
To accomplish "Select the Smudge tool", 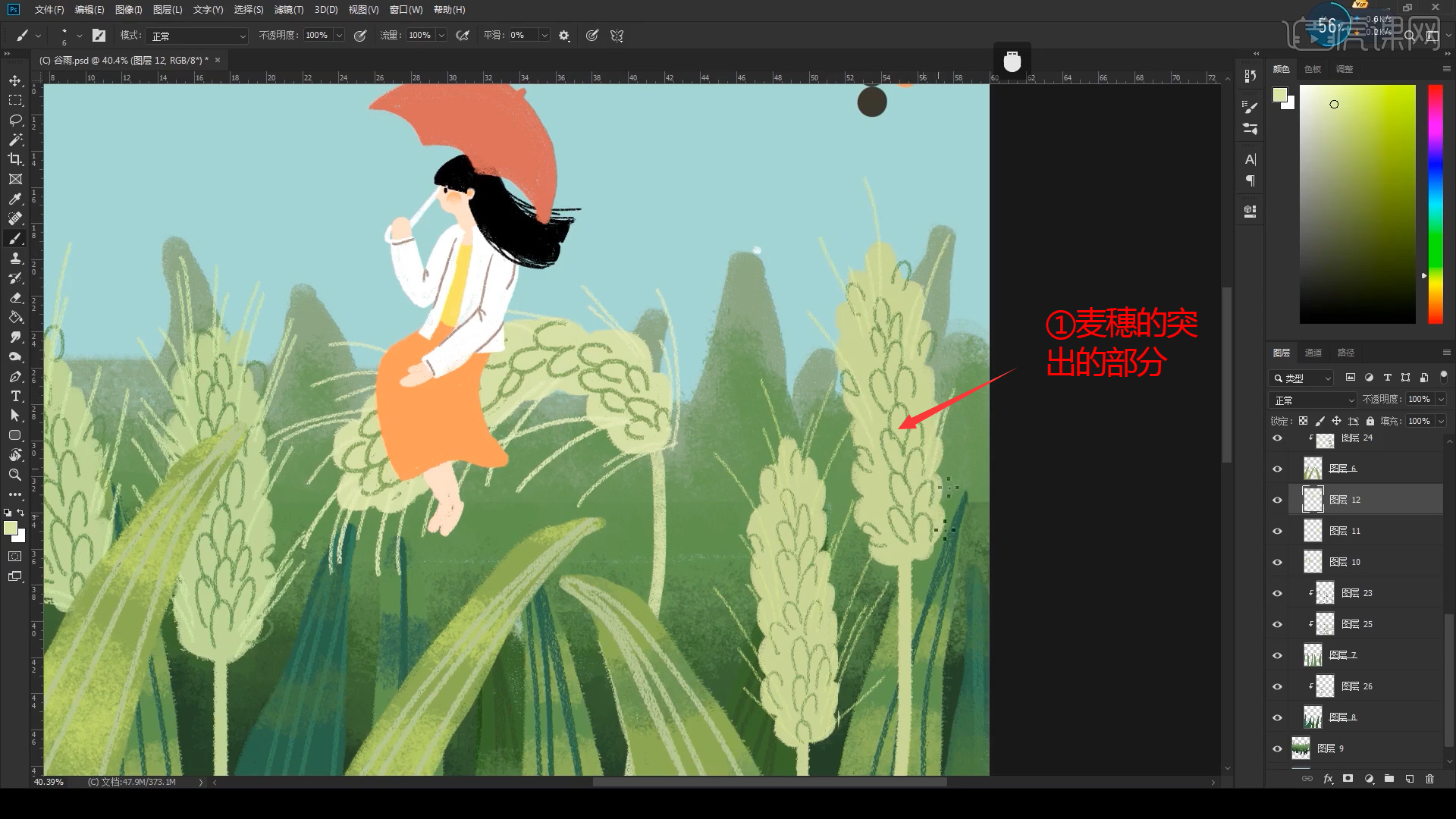I will pyautogui.click(x=15, y=337).
